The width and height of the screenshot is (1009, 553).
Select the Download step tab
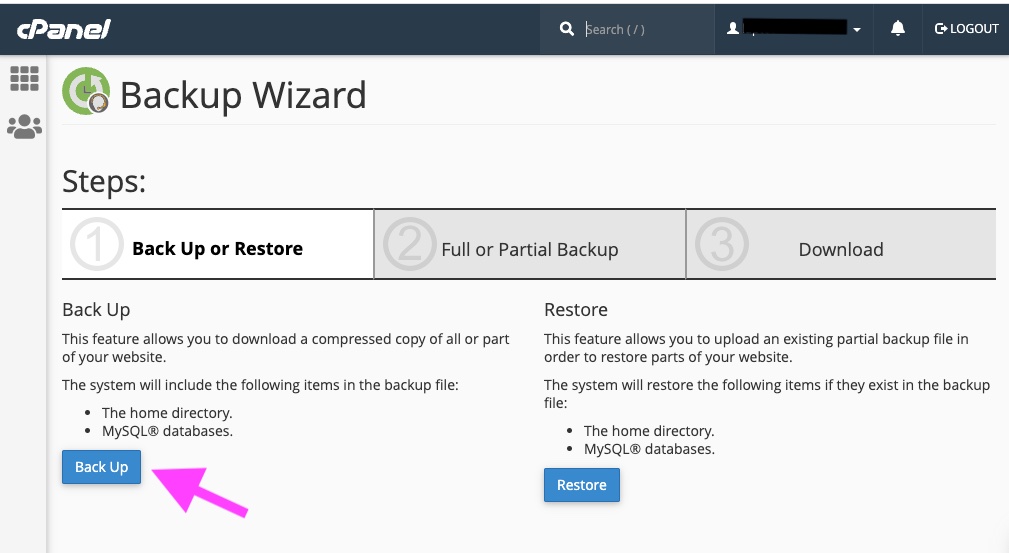pos(841,250)
